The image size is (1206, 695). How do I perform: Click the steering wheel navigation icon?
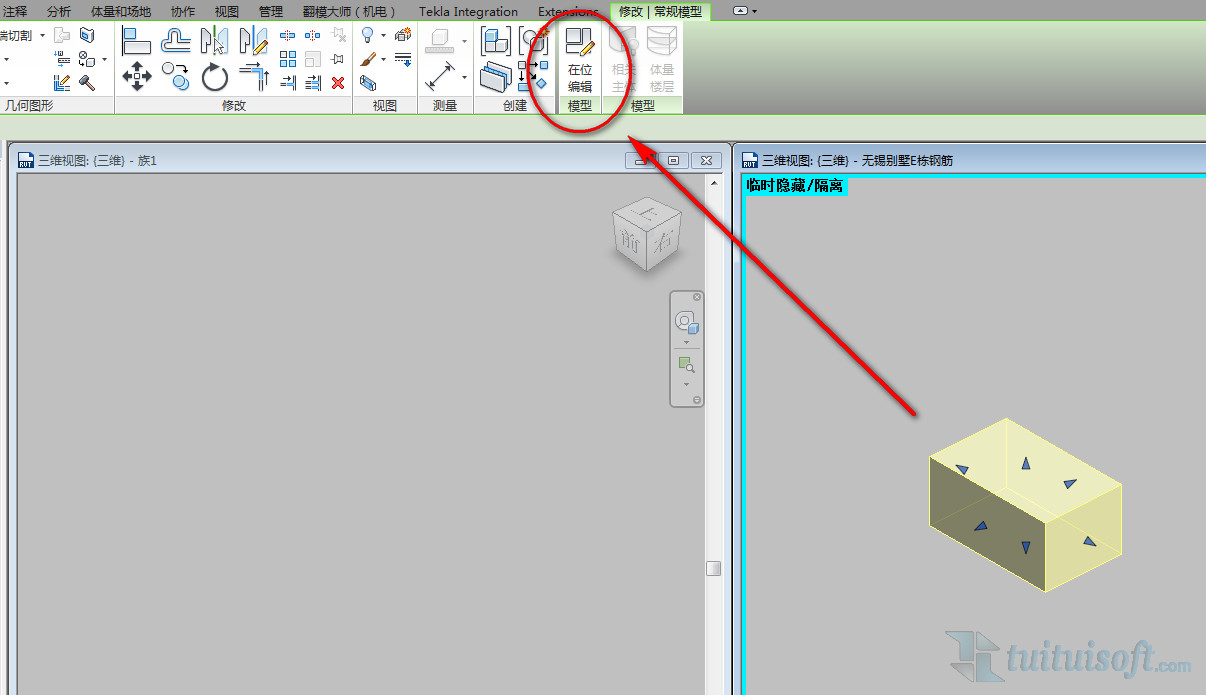click(686, 322)
